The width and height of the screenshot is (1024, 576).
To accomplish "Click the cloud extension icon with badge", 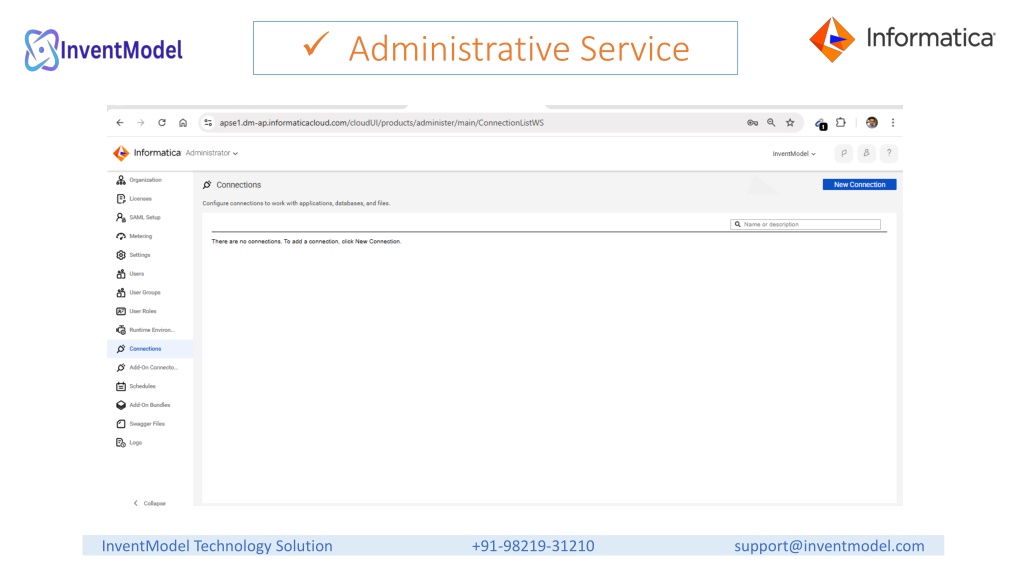I will [x=821, y=123].
